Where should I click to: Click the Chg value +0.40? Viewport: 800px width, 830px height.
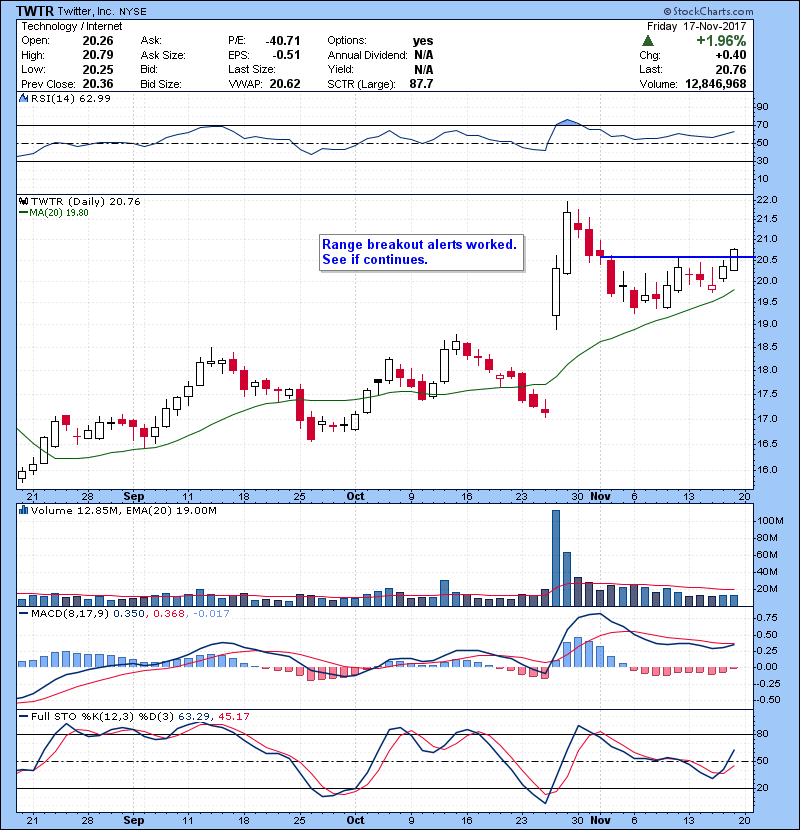coord(731,55)
